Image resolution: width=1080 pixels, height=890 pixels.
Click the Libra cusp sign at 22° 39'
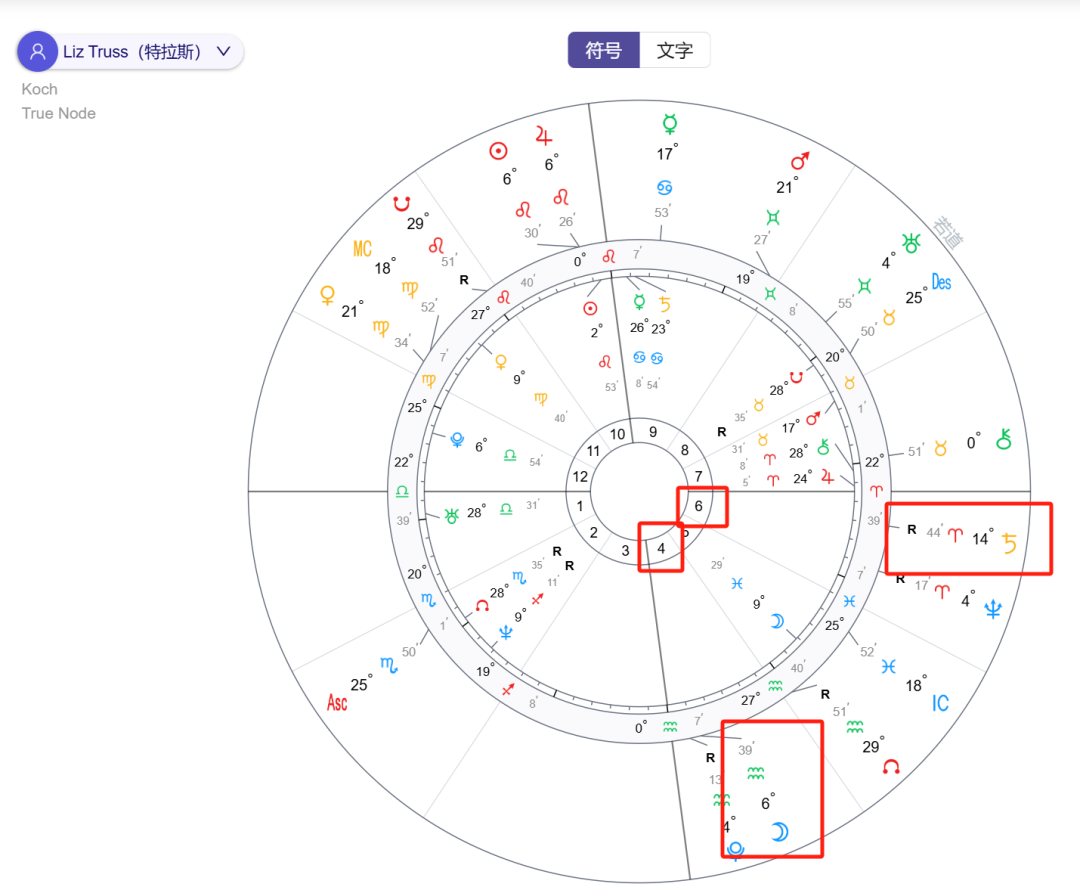pos(402,491)
